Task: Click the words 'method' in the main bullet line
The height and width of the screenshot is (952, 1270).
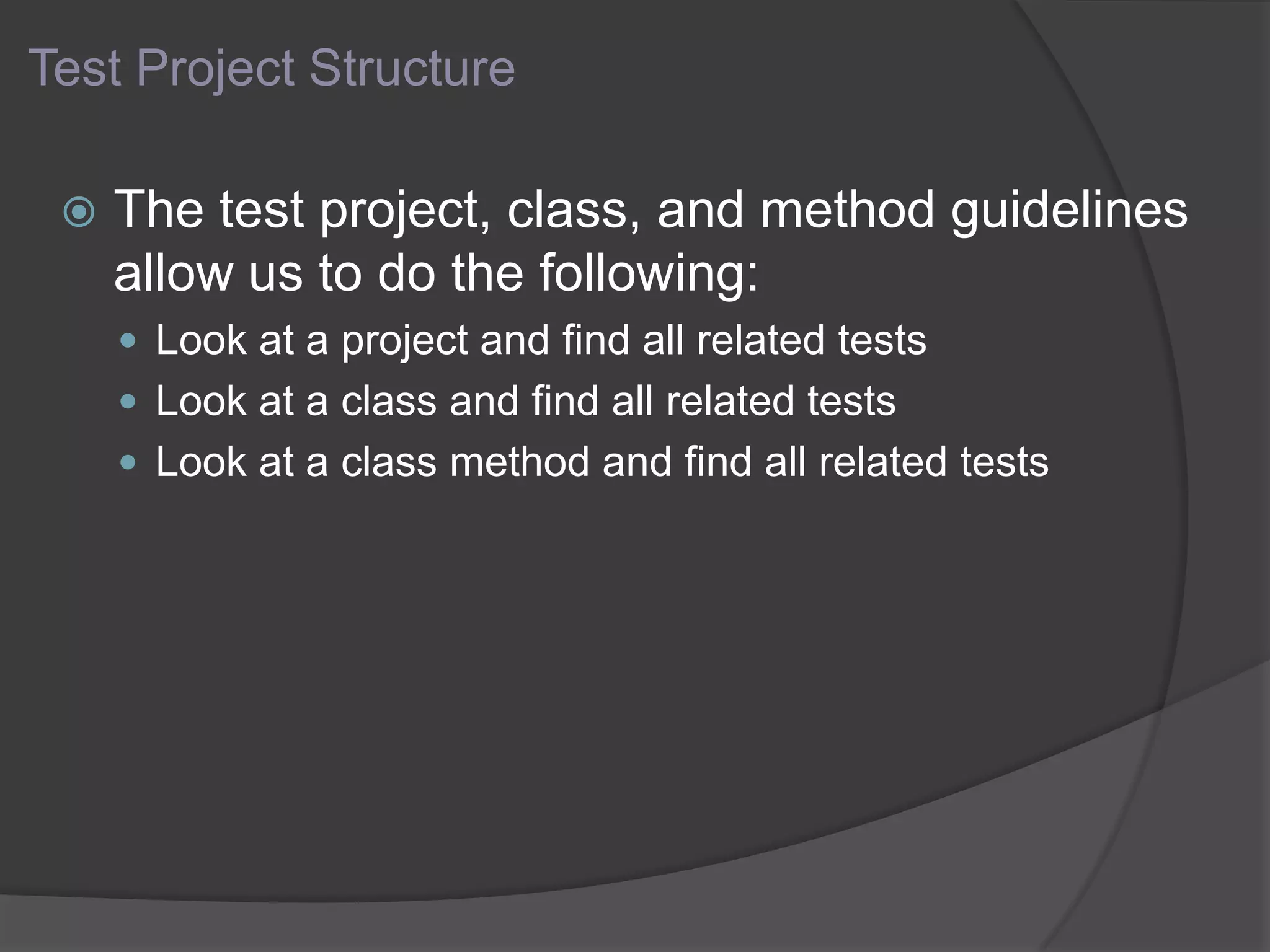Action: pyautogui.click(x=847, y=211)
